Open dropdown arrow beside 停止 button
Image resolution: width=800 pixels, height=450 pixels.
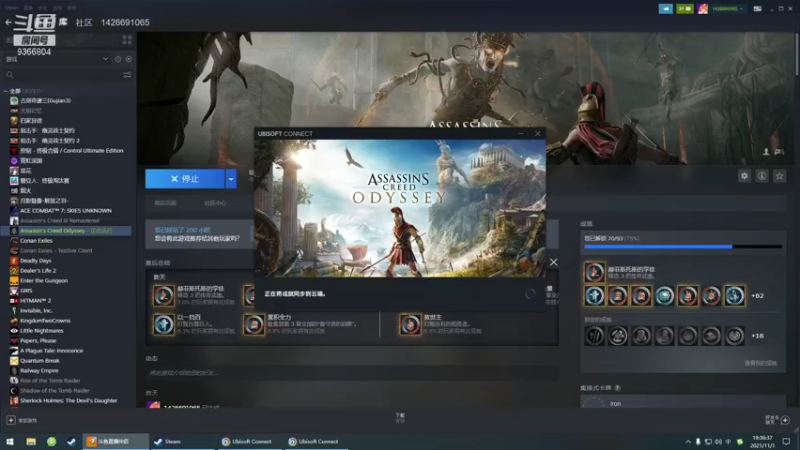(231, 179)
